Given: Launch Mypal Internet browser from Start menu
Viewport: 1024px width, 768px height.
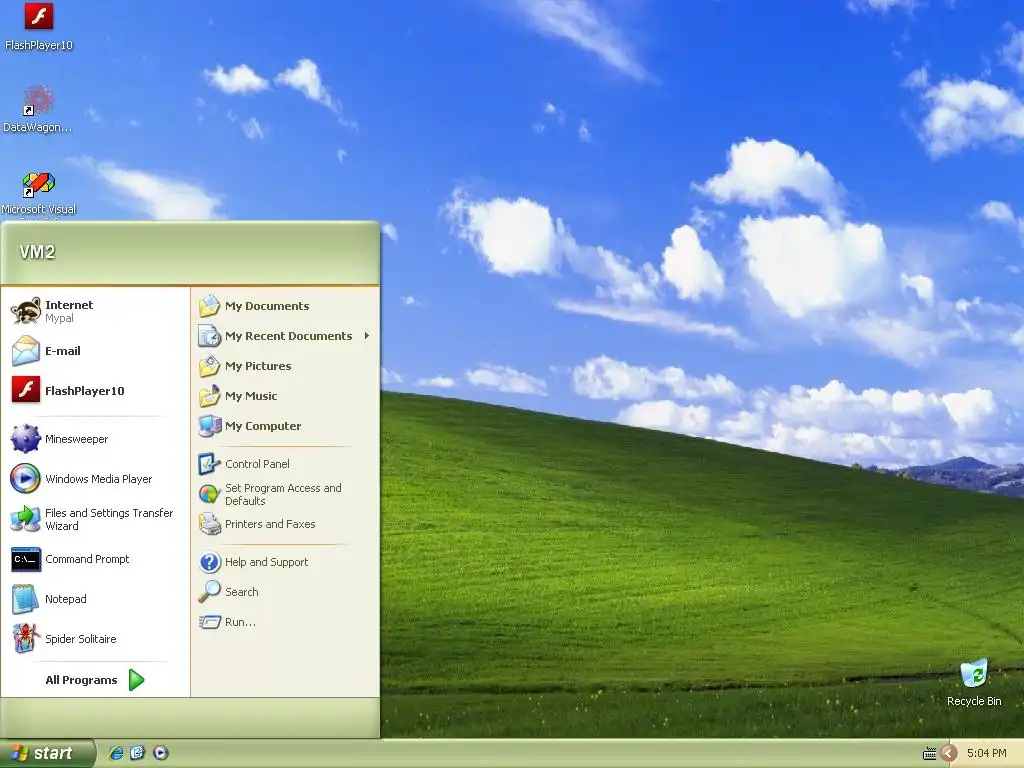Looking at the screenshot, I should pos(95,311).
